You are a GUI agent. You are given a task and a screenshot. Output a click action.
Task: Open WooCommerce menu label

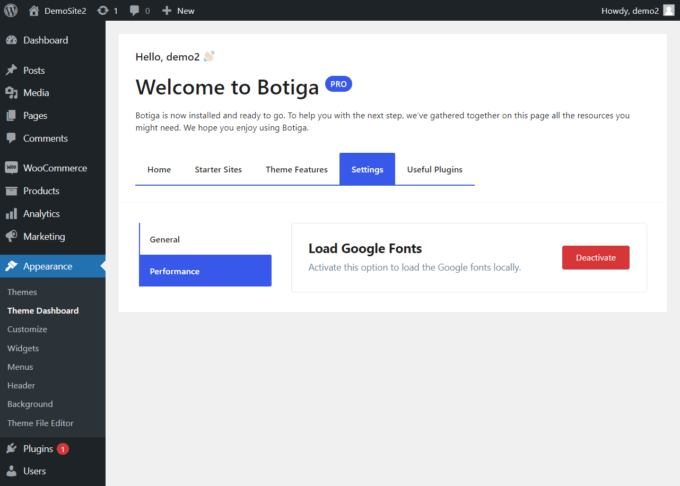55,168
